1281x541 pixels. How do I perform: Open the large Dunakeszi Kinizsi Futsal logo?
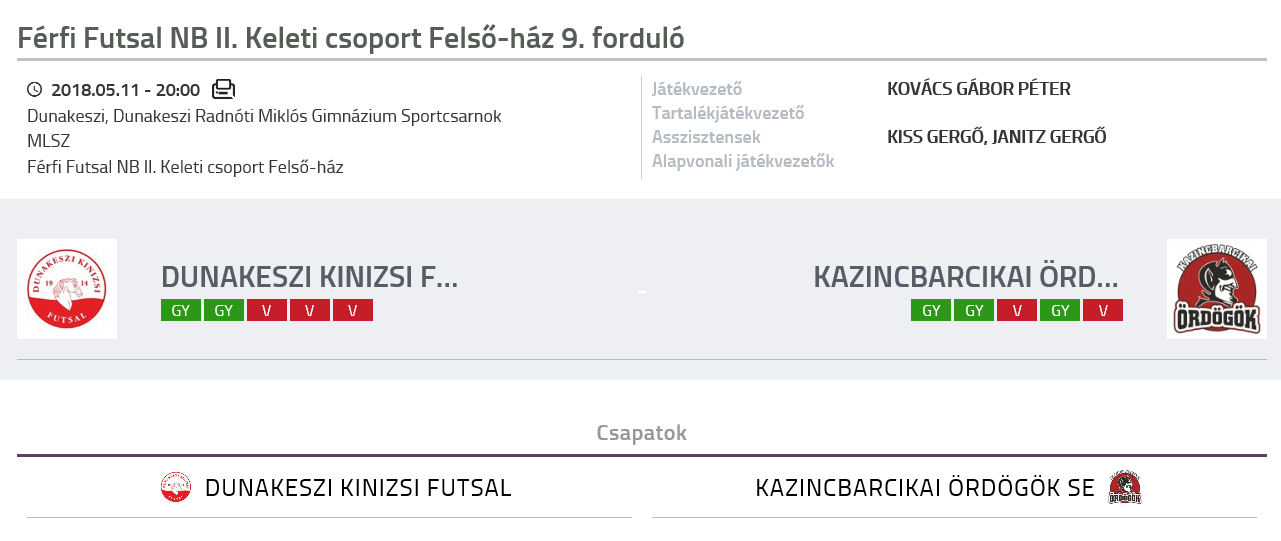point(67,288)
